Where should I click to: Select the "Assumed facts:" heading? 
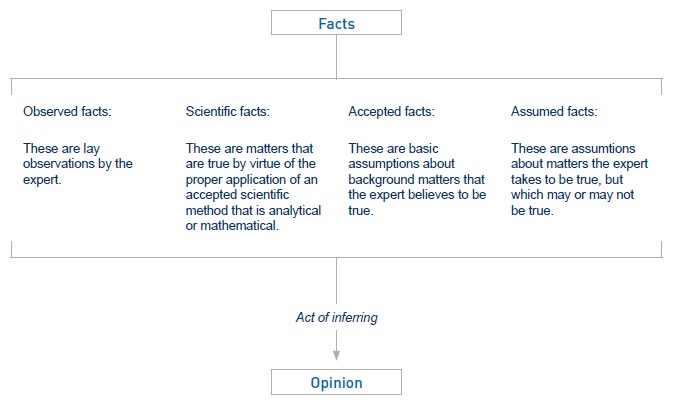(x=553, y=110)
